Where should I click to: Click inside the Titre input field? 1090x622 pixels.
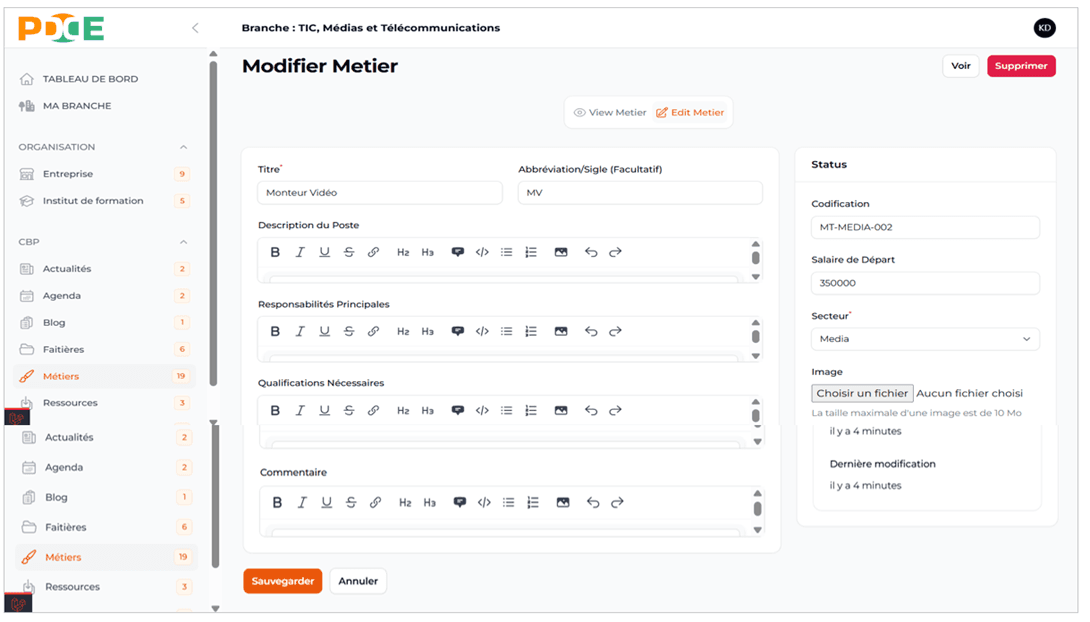380,192
